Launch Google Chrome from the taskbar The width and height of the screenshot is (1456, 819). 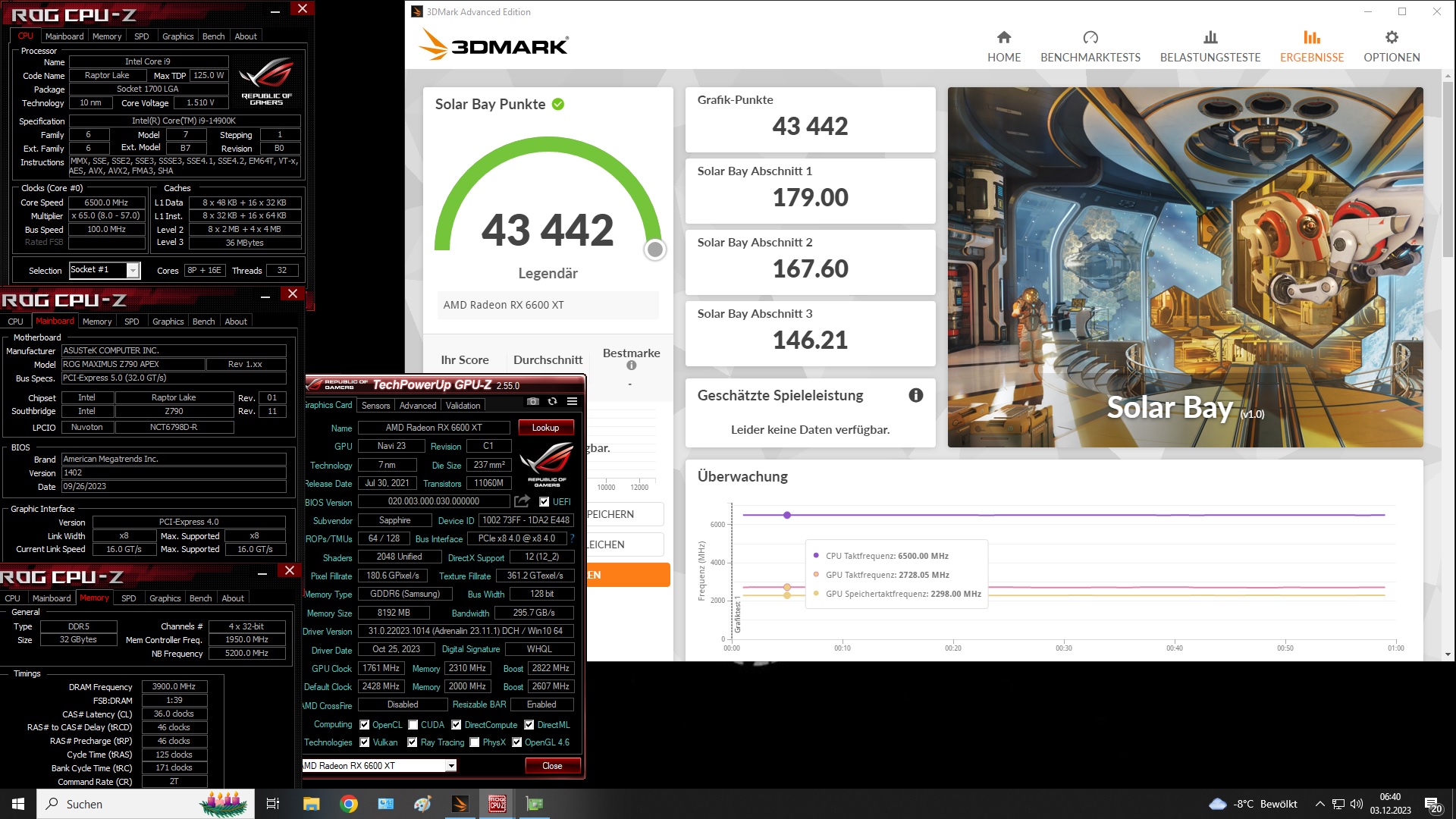coord(349,804)
